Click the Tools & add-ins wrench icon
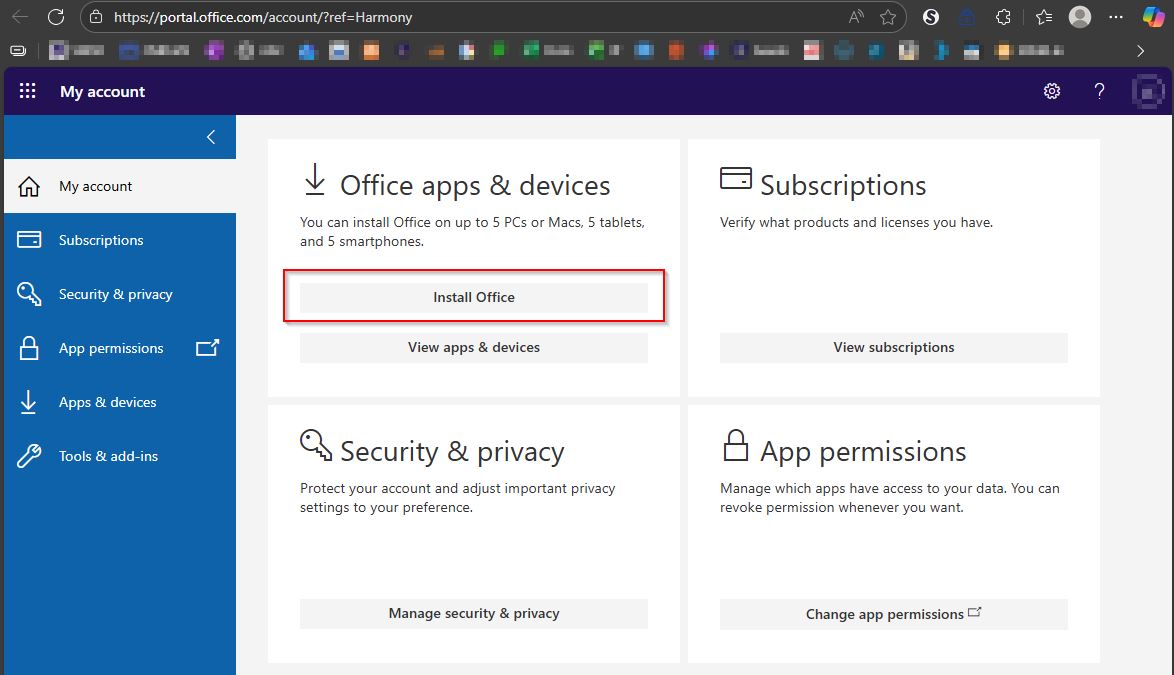Image resolution: width=1174 pixels, height=675 pixels. 29,456
